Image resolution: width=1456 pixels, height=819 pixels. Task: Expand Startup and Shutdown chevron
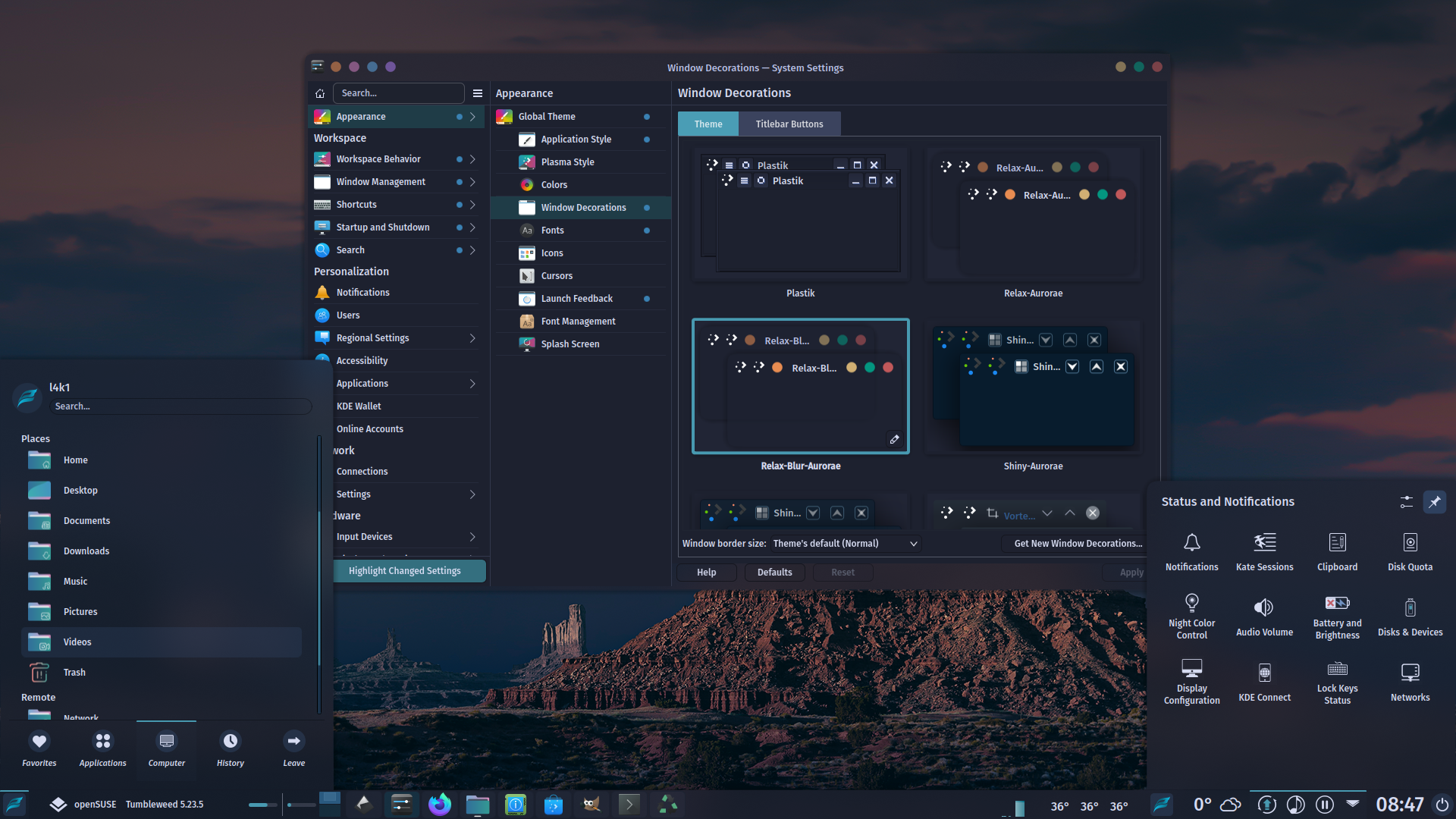(472, 227)
